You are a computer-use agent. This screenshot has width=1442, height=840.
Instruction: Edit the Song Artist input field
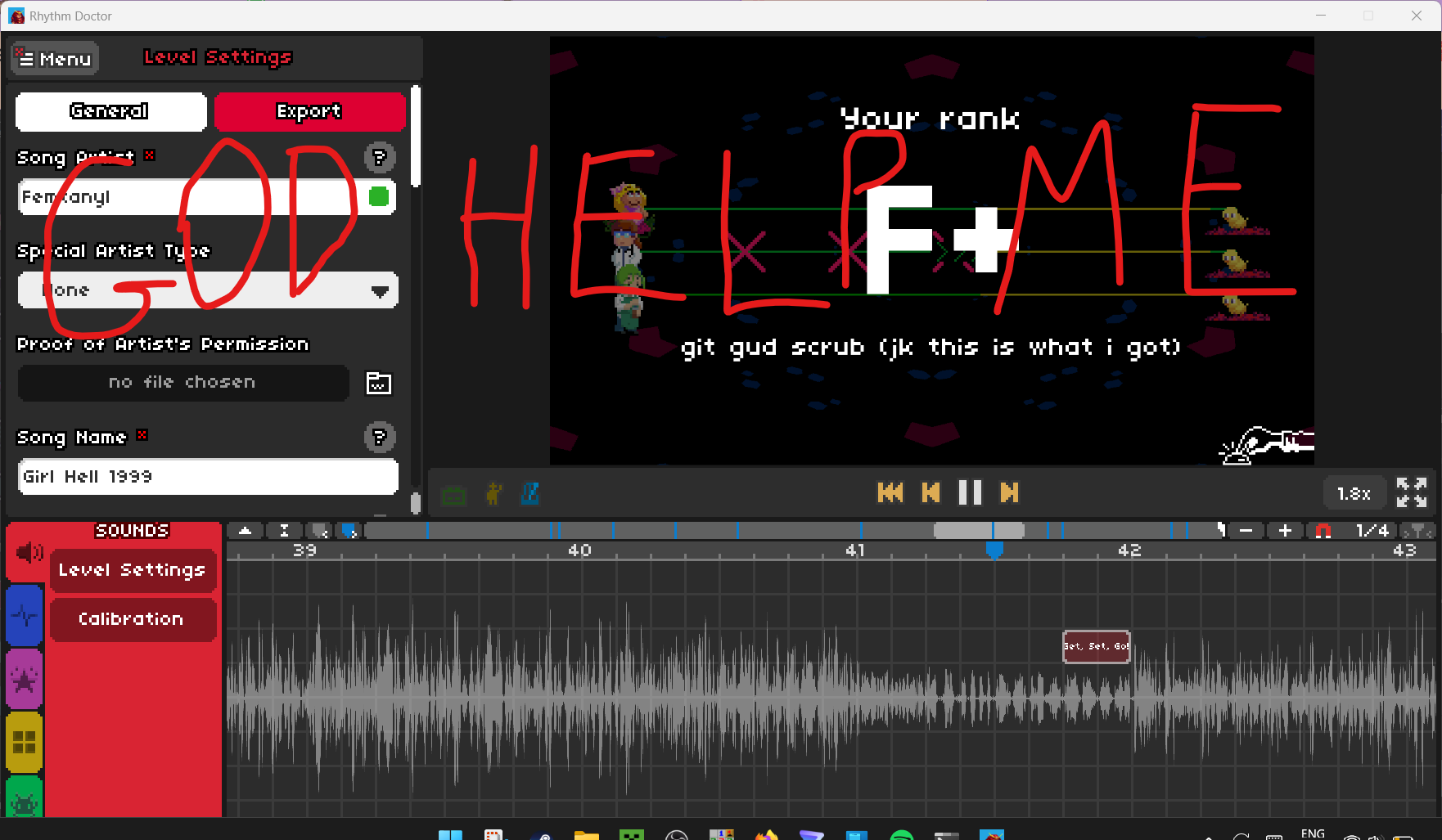click(x=207, y=197)
